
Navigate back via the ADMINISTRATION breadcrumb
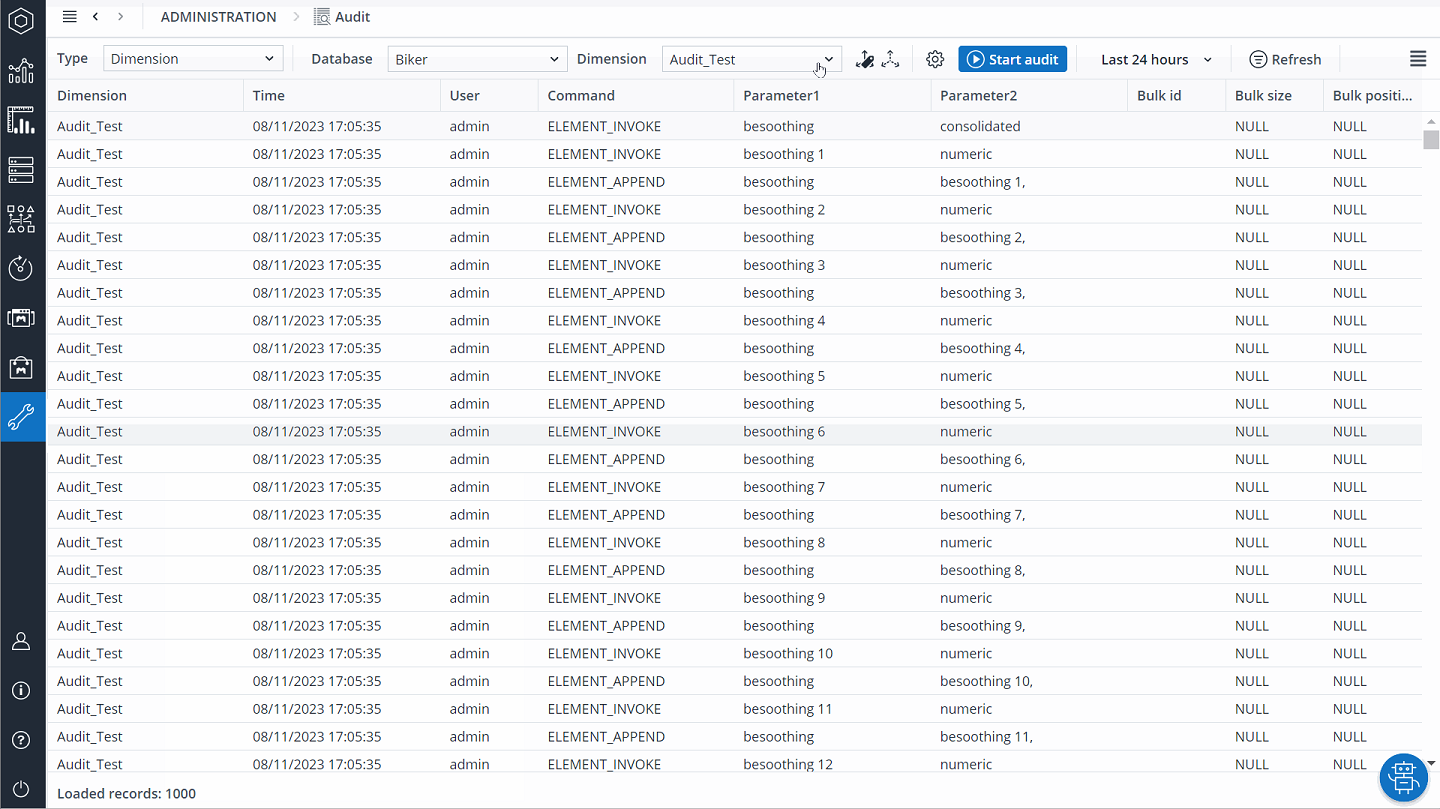pos(218,16)
